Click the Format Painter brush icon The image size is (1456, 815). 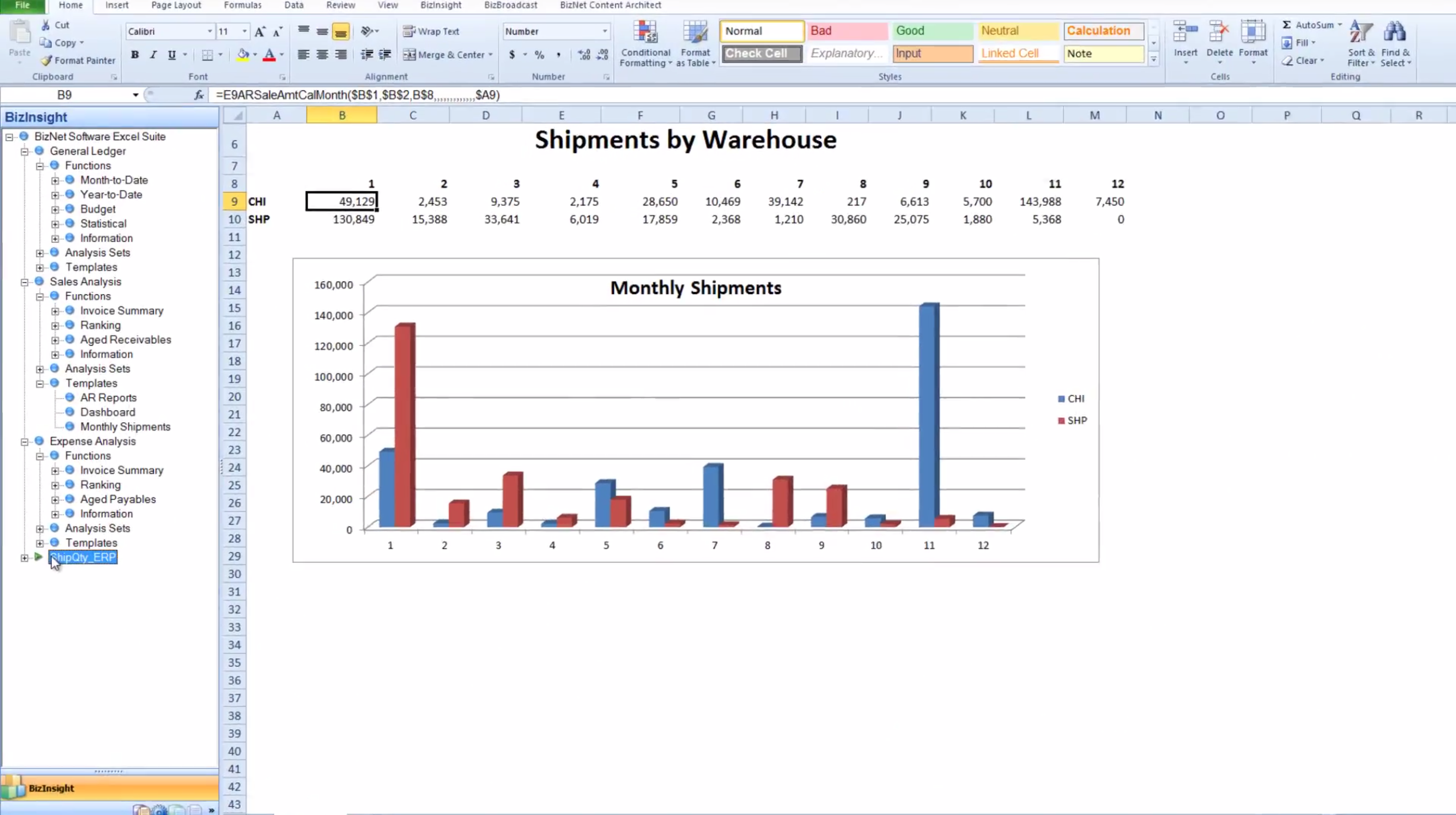47,61
